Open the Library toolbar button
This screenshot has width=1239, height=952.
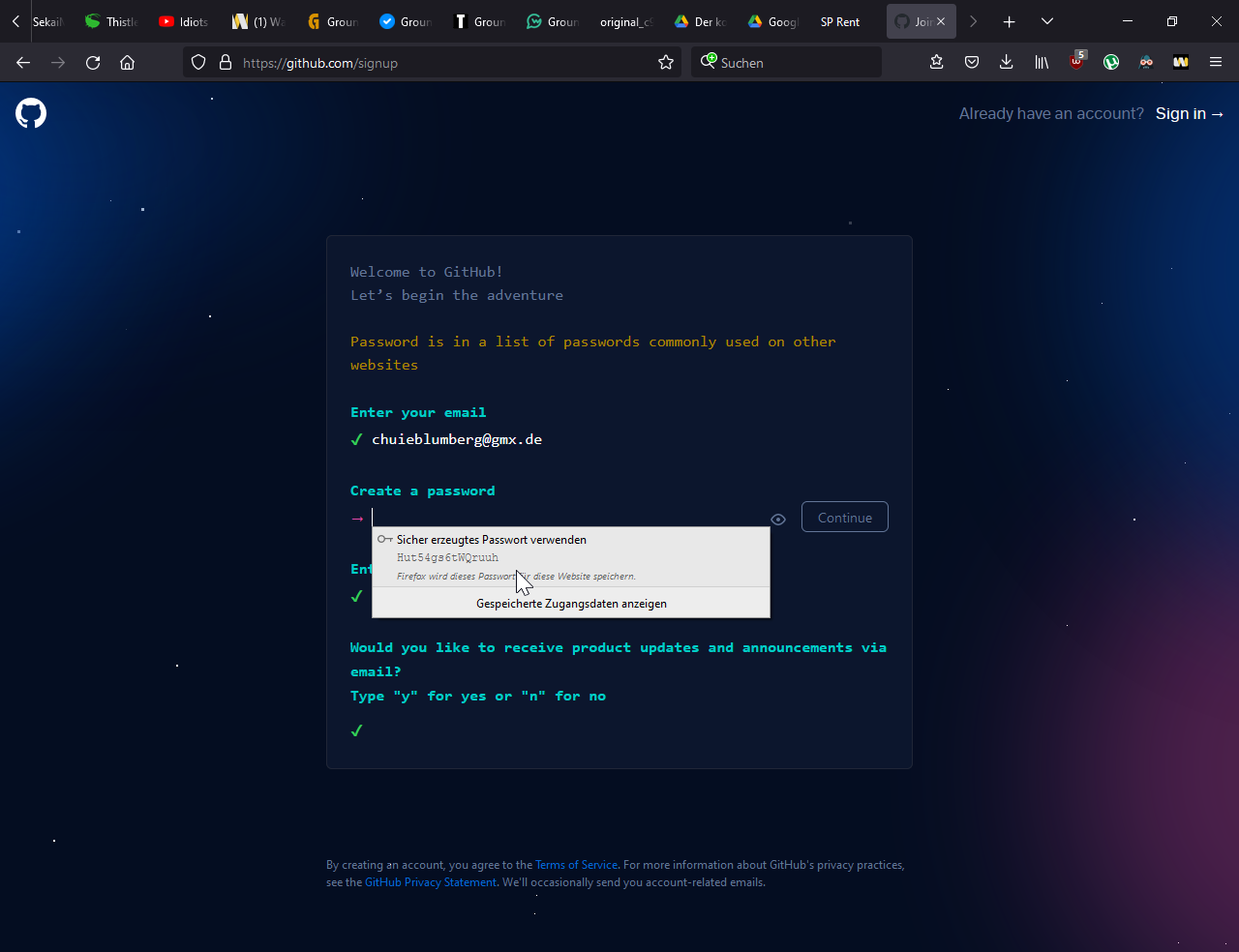click(x=1042, y=63)
